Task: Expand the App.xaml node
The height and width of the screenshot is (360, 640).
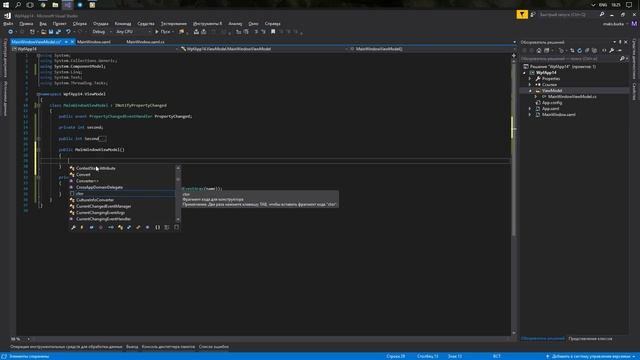Action: [530, 109]
